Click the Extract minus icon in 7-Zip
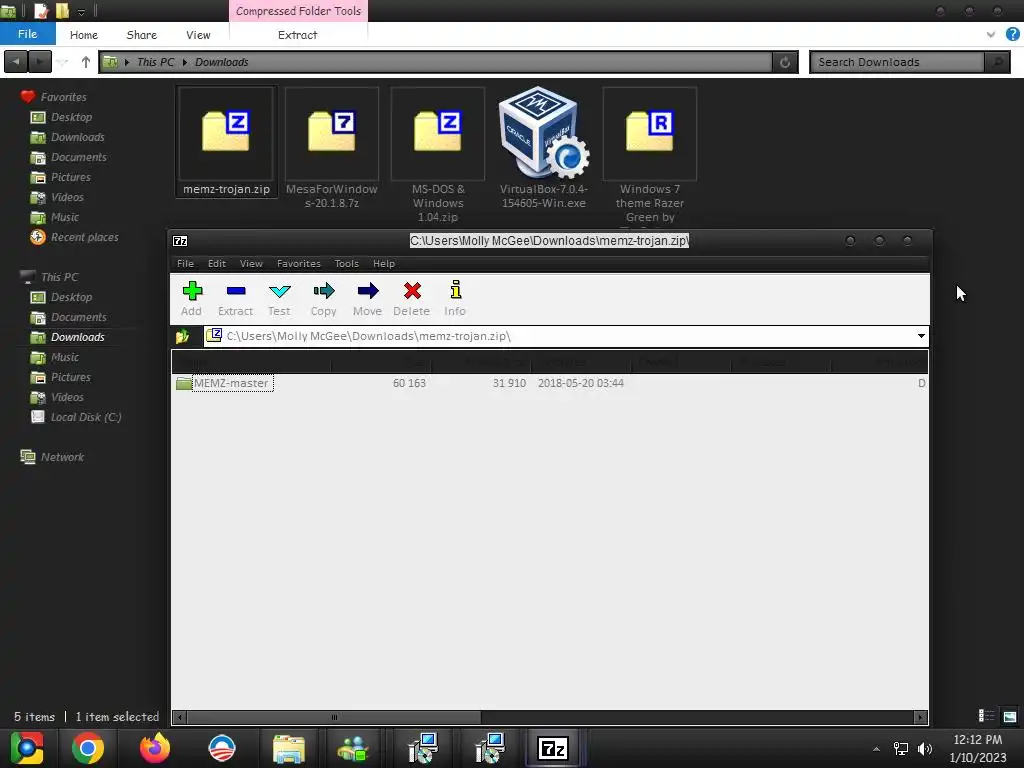This screenshot has height=768, width=1024. (x=236, y=291)
